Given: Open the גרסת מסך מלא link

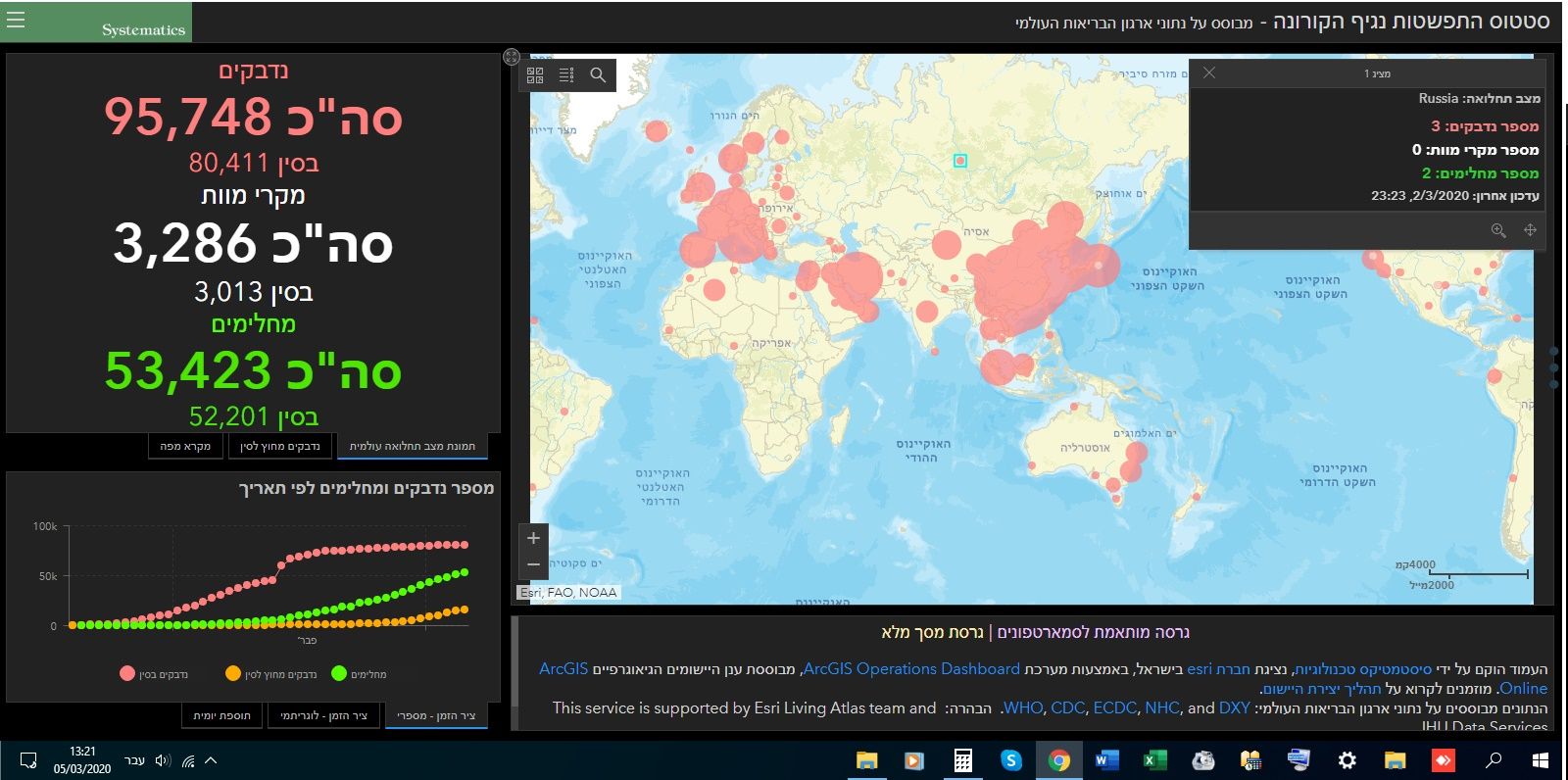Looking at the screenshot, I should (x=932, y=632).
